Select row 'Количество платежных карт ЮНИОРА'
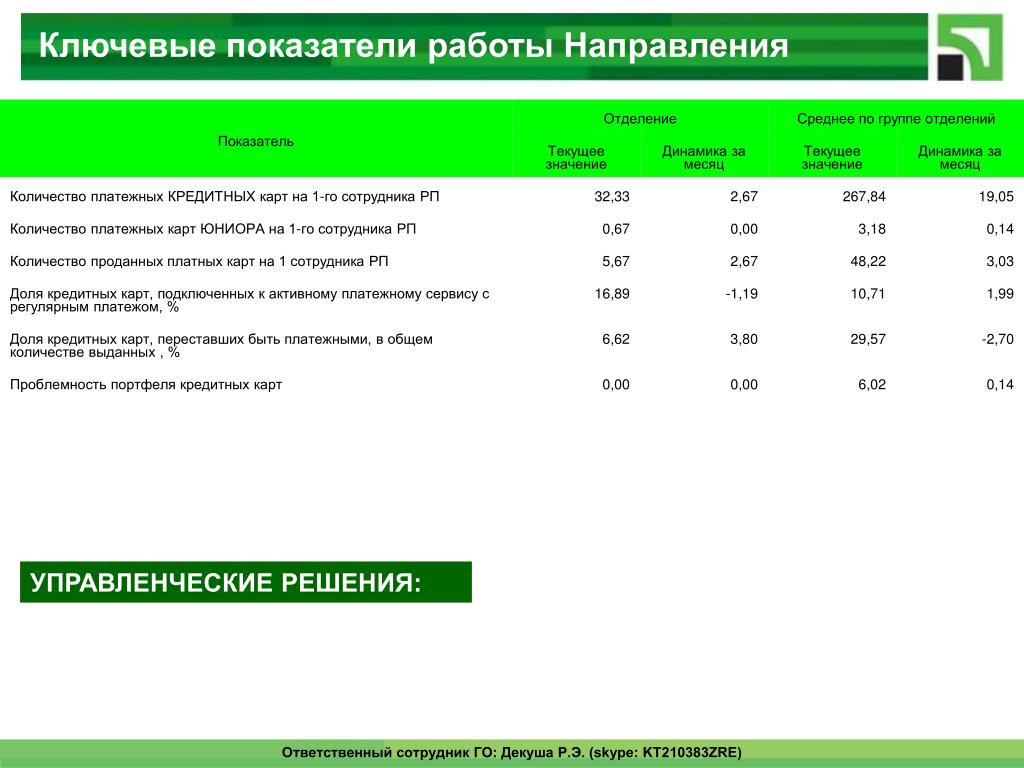This screenshot has width=1024, height=768. [512, 229]
